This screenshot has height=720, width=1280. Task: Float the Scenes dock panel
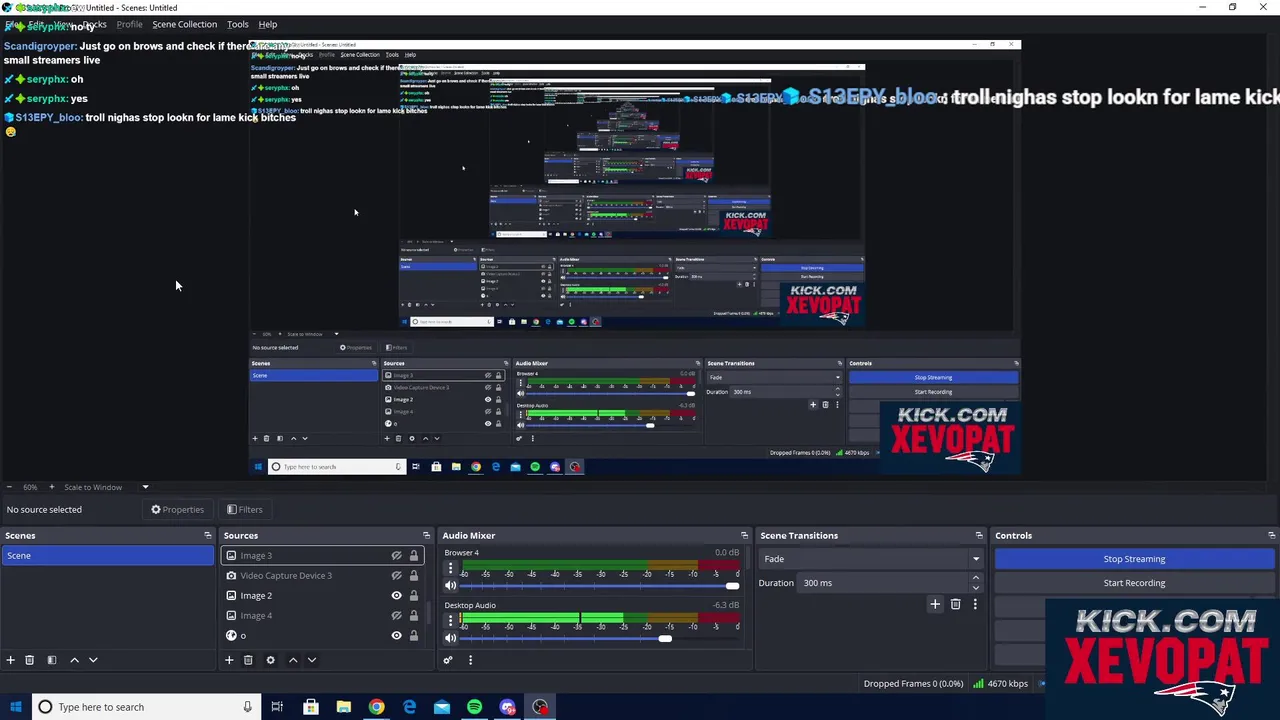pos(208,536)
